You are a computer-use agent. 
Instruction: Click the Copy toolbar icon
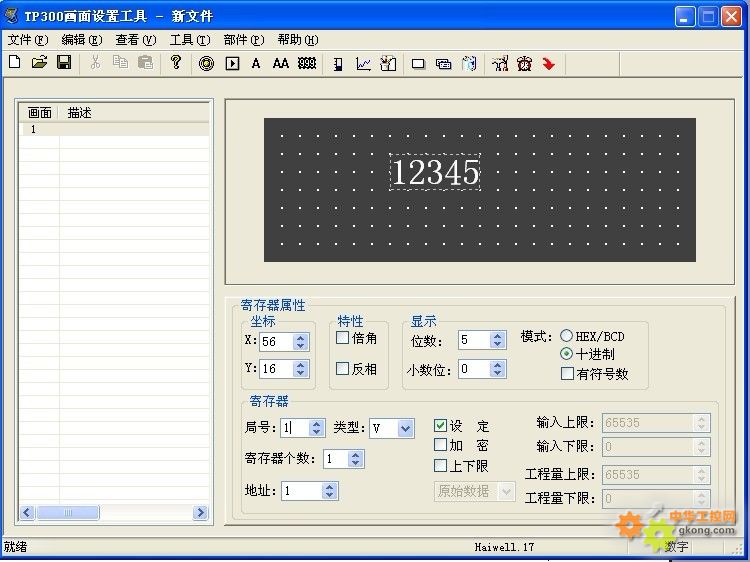click(120, 62)
